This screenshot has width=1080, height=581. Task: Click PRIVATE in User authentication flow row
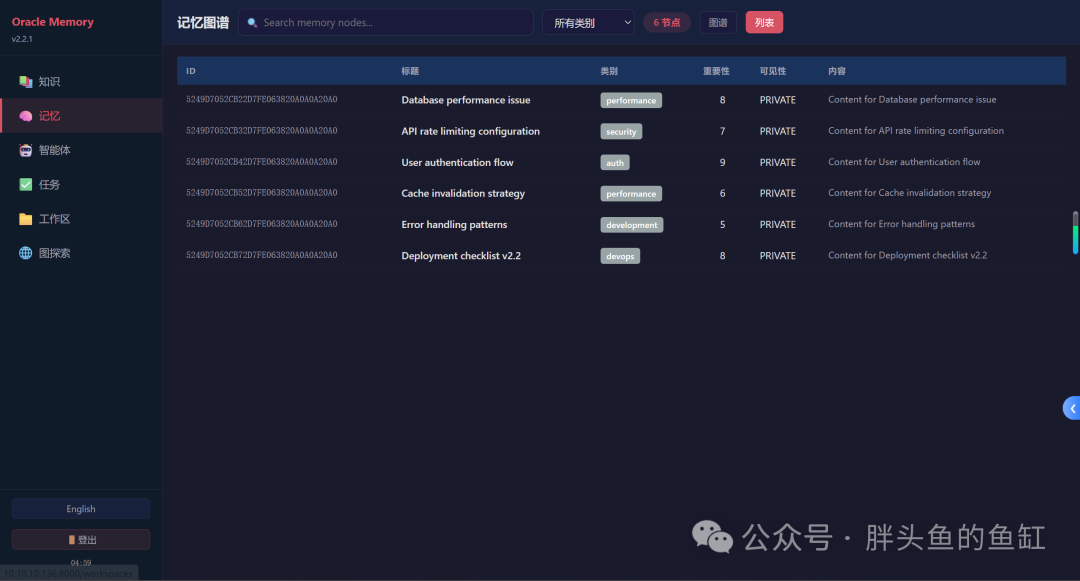click(x=778, y=162)
